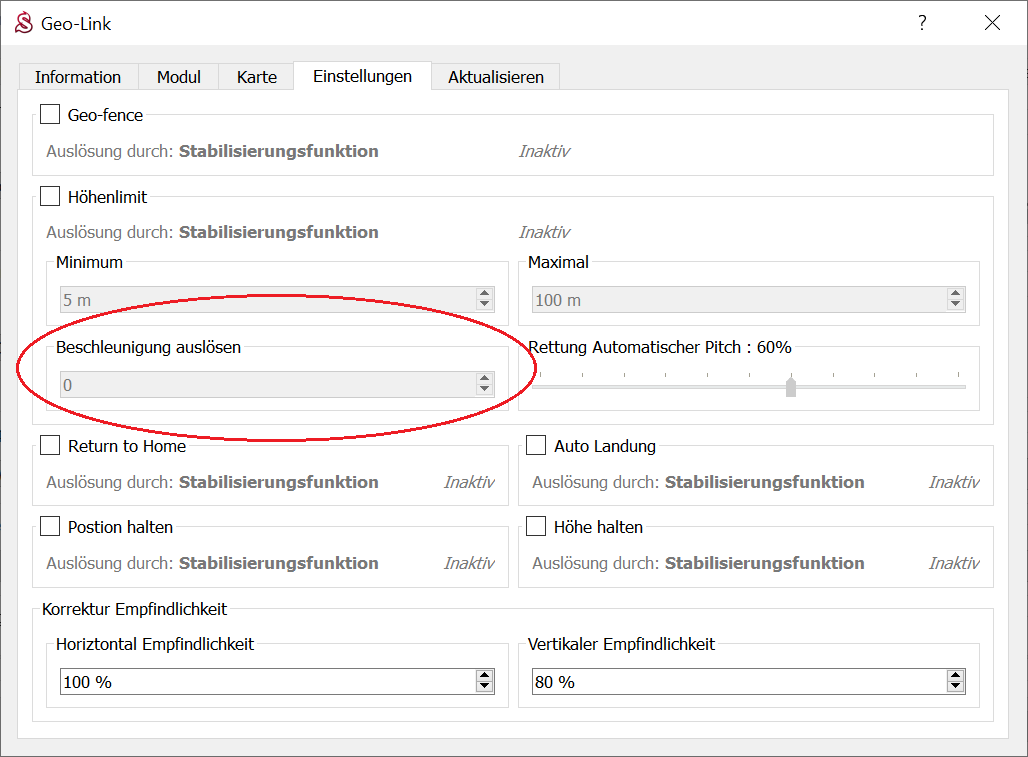1028x757 pixels.
Task: Select the Karte tab
Action: [x=257, y=77]
